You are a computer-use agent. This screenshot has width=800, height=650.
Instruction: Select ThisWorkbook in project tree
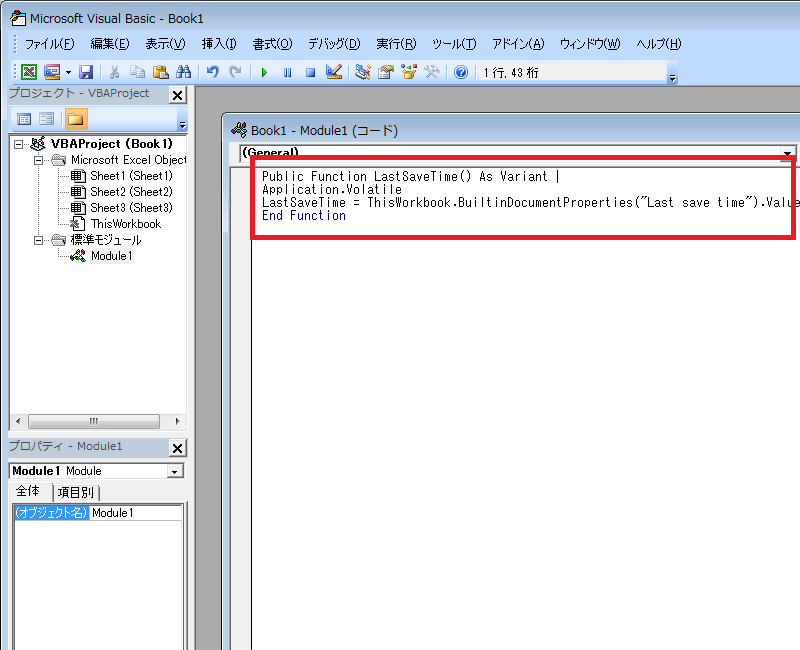tap(126, 224)
